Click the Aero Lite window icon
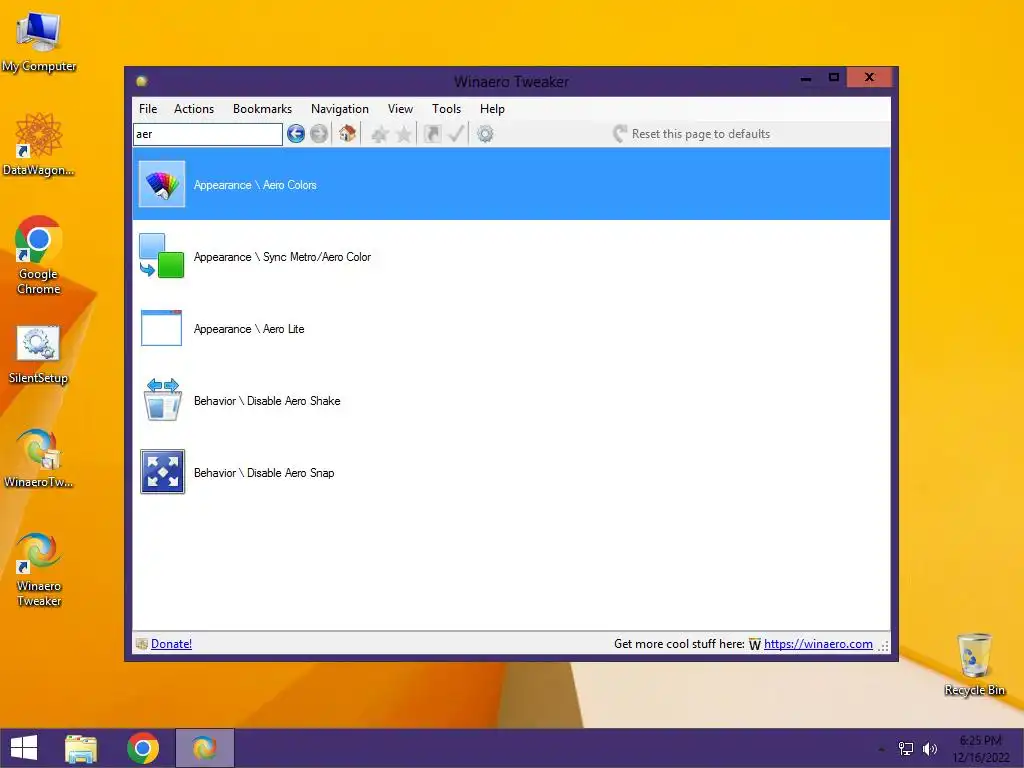Screen dimensions: 1024x768 coord(162,328)
